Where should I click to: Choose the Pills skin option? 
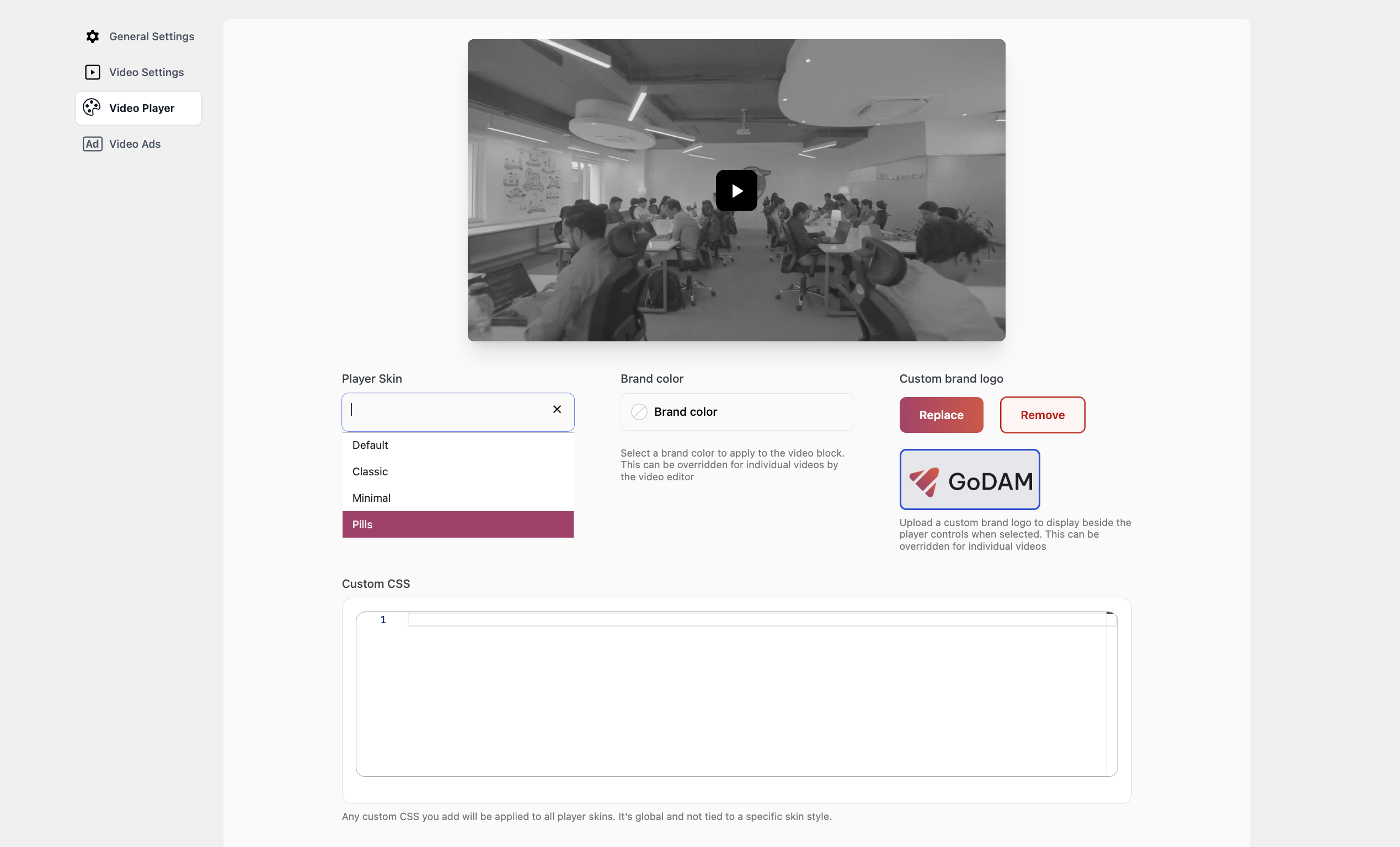click(x=362, y=524)
